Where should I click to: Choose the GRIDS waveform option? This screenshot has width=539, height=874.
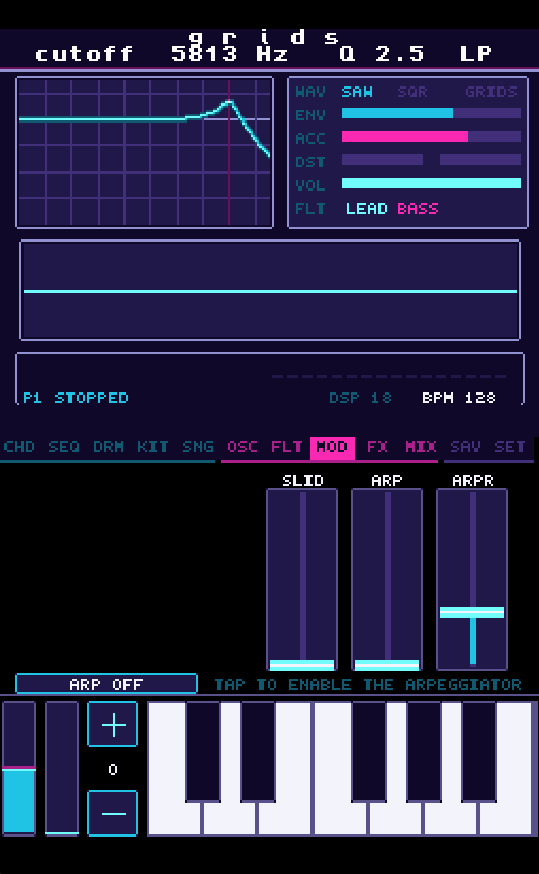pos(492,91)
